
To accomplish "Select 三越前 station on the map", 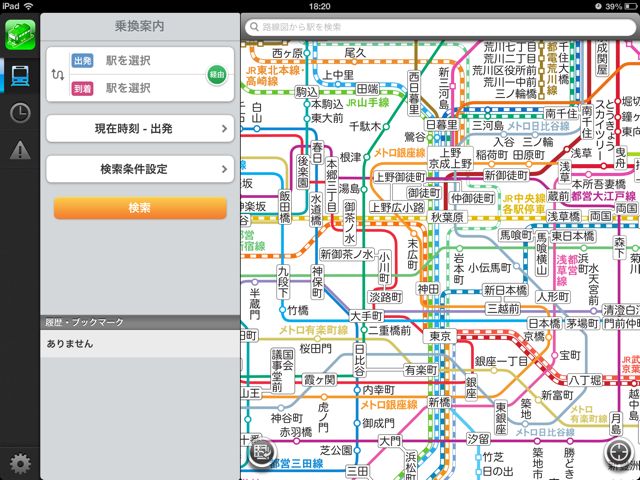I will (x=503, y=309).
